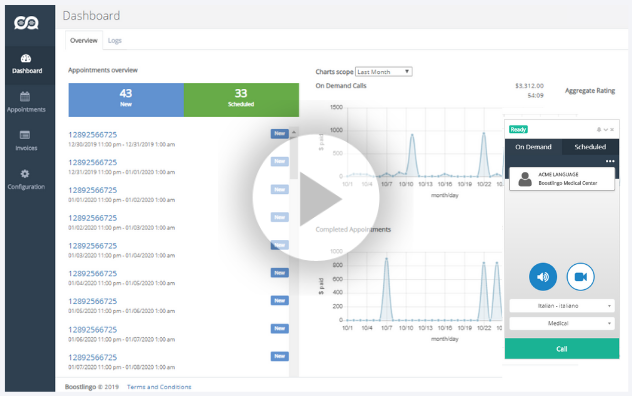Viewport: 632px width, 396px height.
Task: Click the Boostlingo logo in the sidebar
Action: pyautogui.click(x=26, y=23)
